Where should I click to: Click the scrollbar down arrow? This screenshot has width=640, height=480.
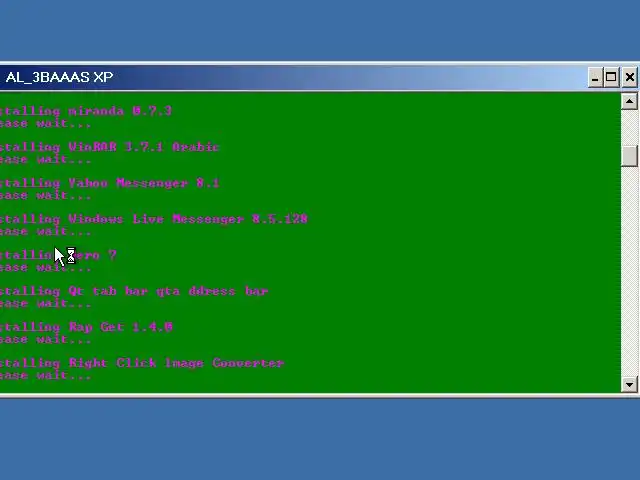click(x=629, y=384)
